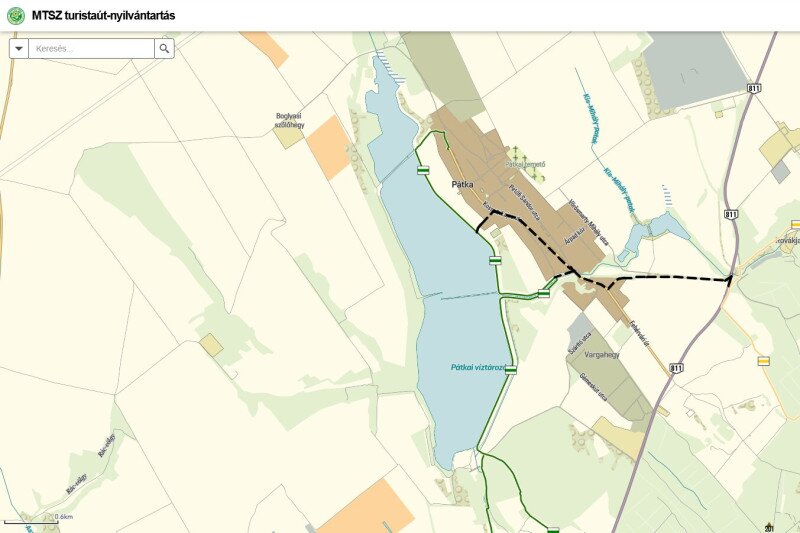Click the Pátkai víztározó reservoir label
This screenshot has height=533, width=800.
pos(478,367)
